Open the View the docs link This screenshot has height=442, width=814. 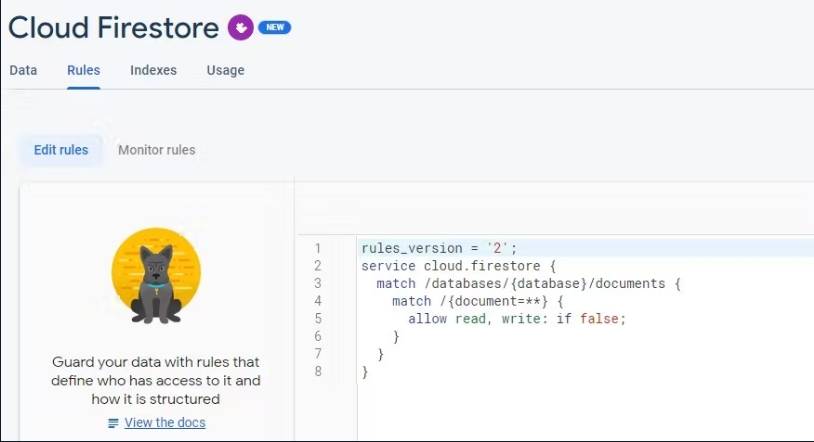[165, 423]
